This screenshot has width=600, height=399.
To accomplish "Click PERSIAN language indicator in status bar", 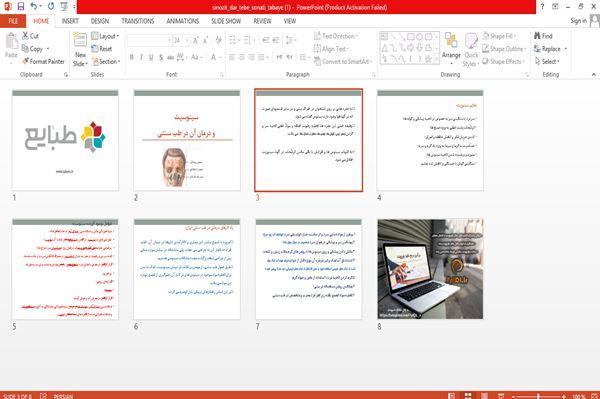I will tap(63, 396).
